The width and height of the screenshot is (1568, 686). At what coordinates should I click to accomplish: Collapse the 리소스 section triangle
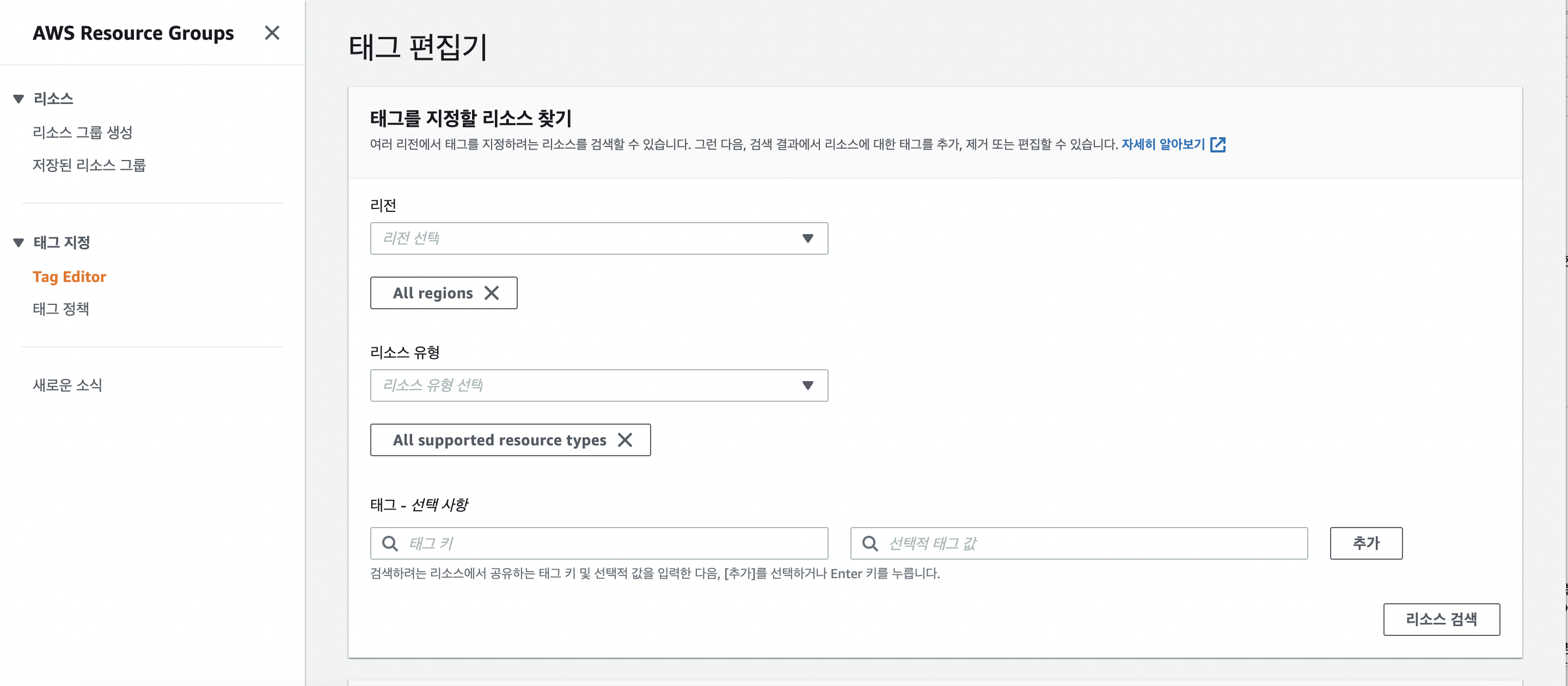[19, 99]
